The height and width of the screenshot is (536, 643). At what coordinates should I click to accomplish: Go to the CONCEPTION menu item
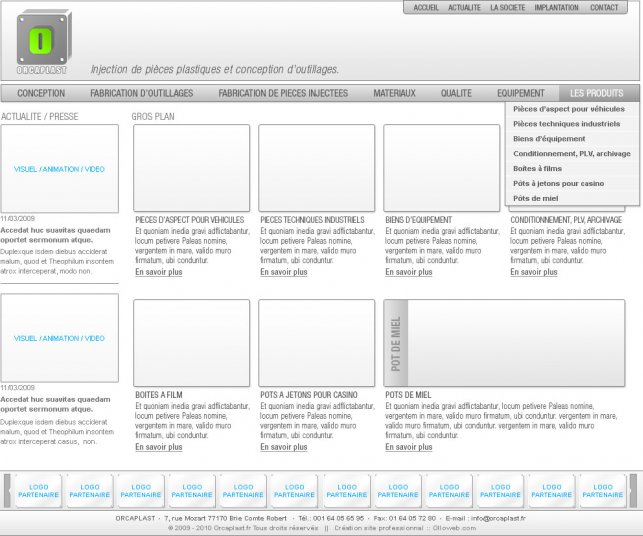41,93
